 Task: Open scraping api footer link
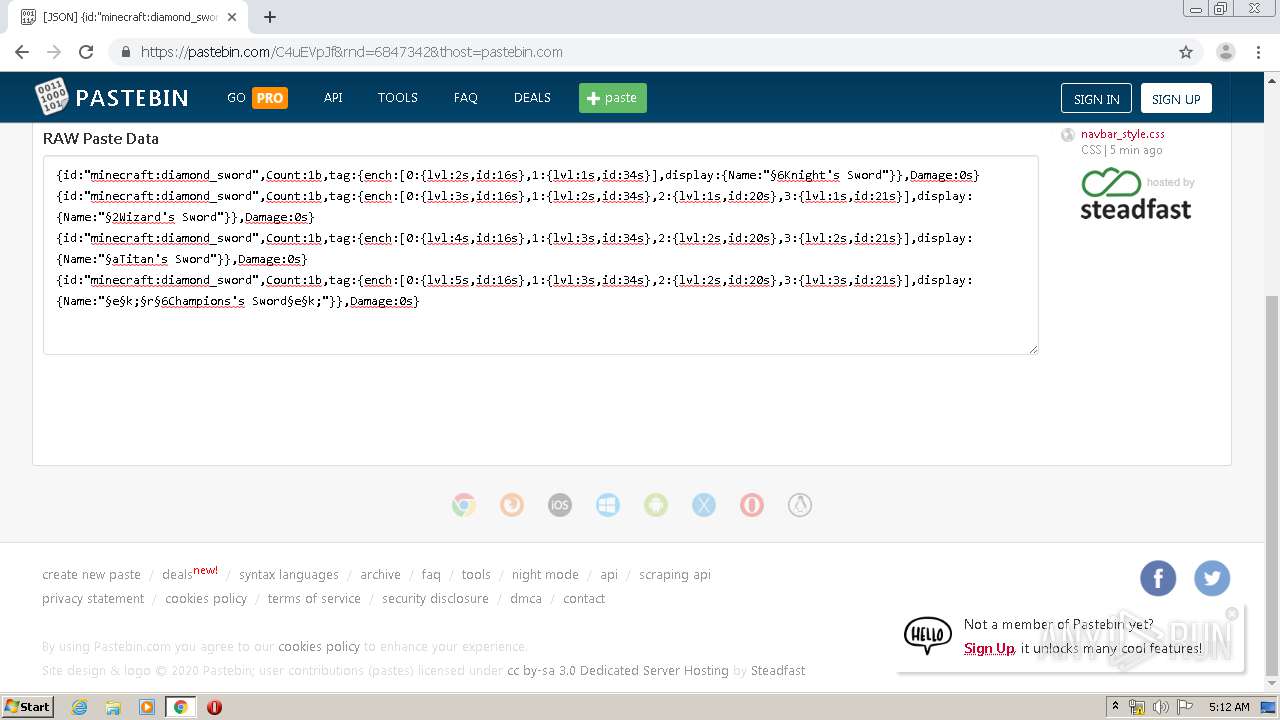pyautogui.click(x=675, y=575)
